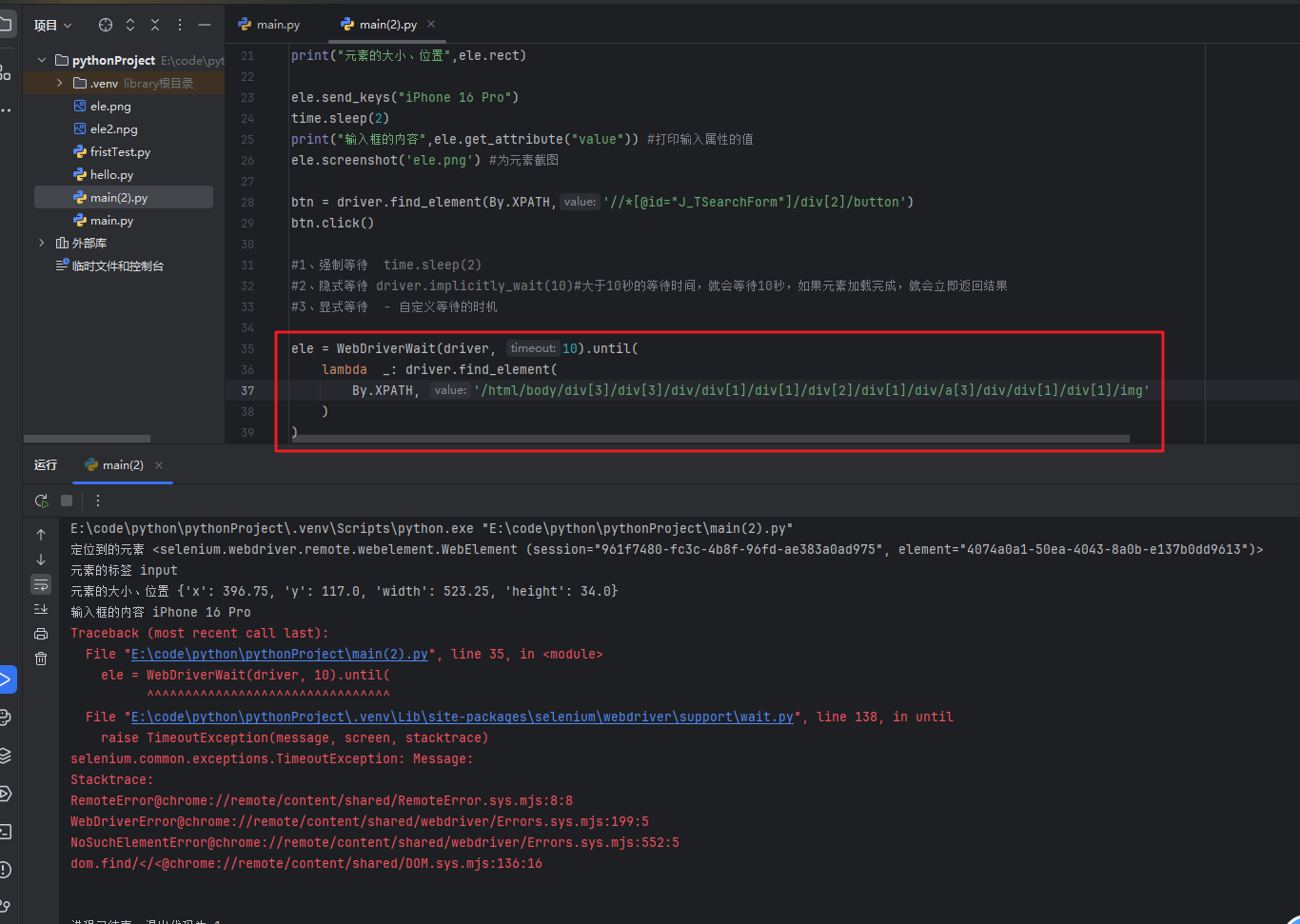
Task: Expand the .venv folder
Action: [59, 83]
